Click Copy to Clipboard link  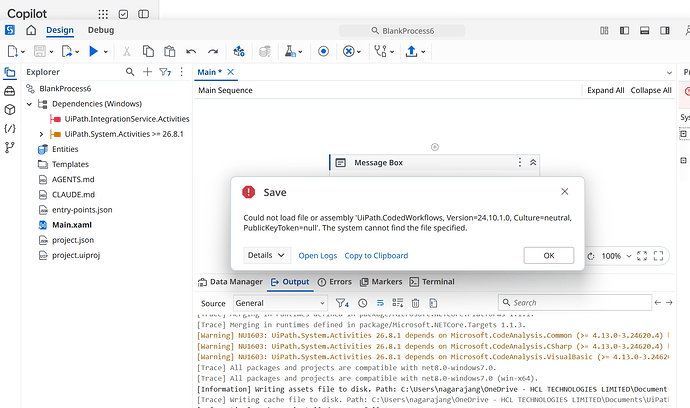376,256
